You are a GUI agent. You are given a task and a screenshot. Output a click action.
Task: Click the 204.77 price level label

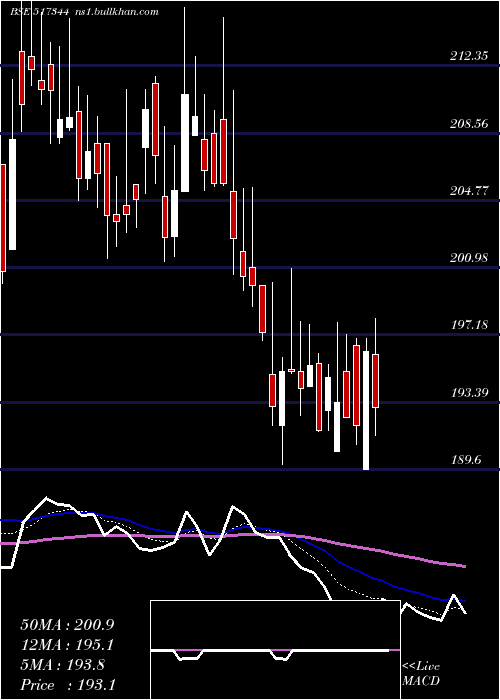469,191
